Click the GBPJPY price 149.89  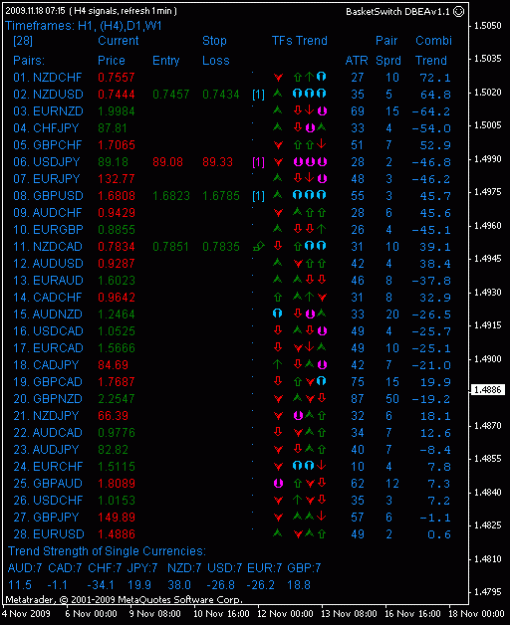point(116,517)
